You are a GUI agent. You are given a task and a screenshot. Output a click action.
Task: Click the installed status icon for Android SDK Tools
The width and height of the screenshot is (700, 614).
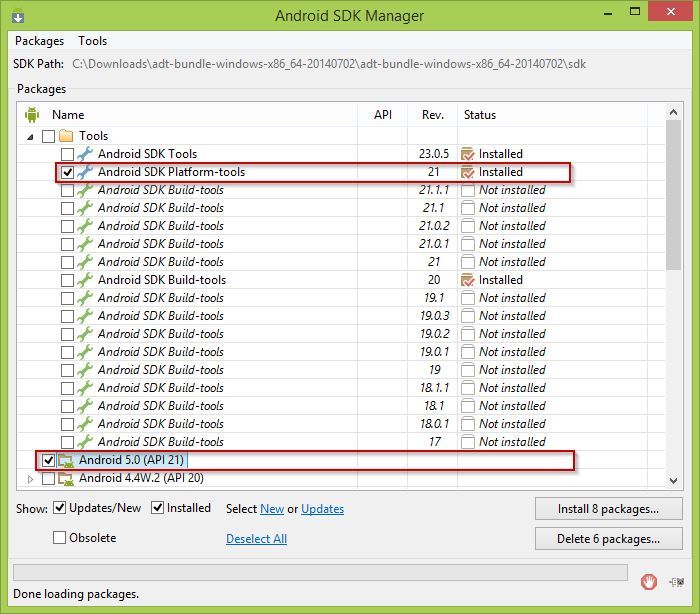pyautogui.click(x=467, y=154)
